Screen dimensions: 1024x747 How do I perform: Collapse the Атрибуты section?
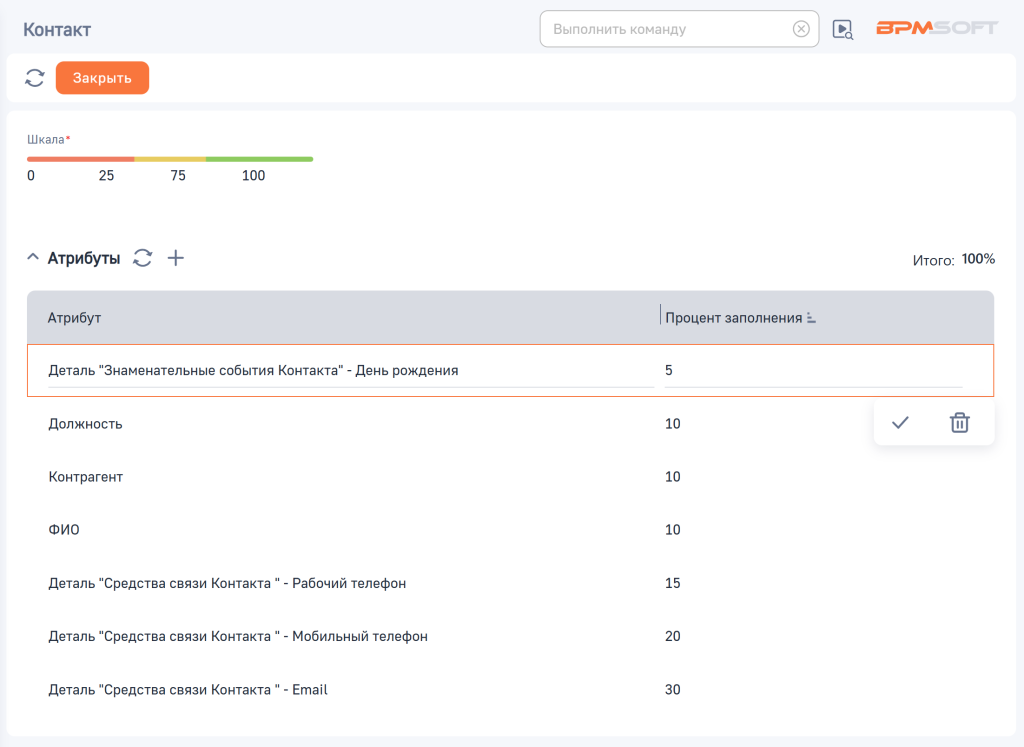click(33, 258)
